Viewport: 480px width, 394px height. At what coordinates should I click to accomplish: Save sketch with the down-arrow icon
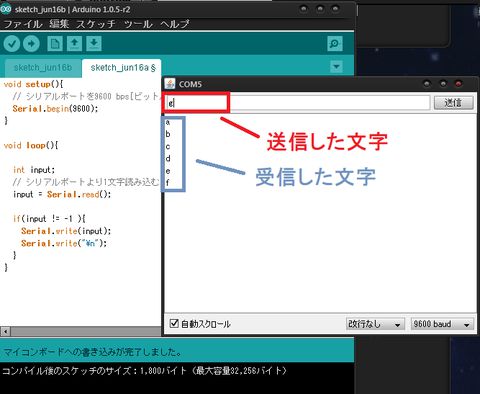tap(94, 44)
